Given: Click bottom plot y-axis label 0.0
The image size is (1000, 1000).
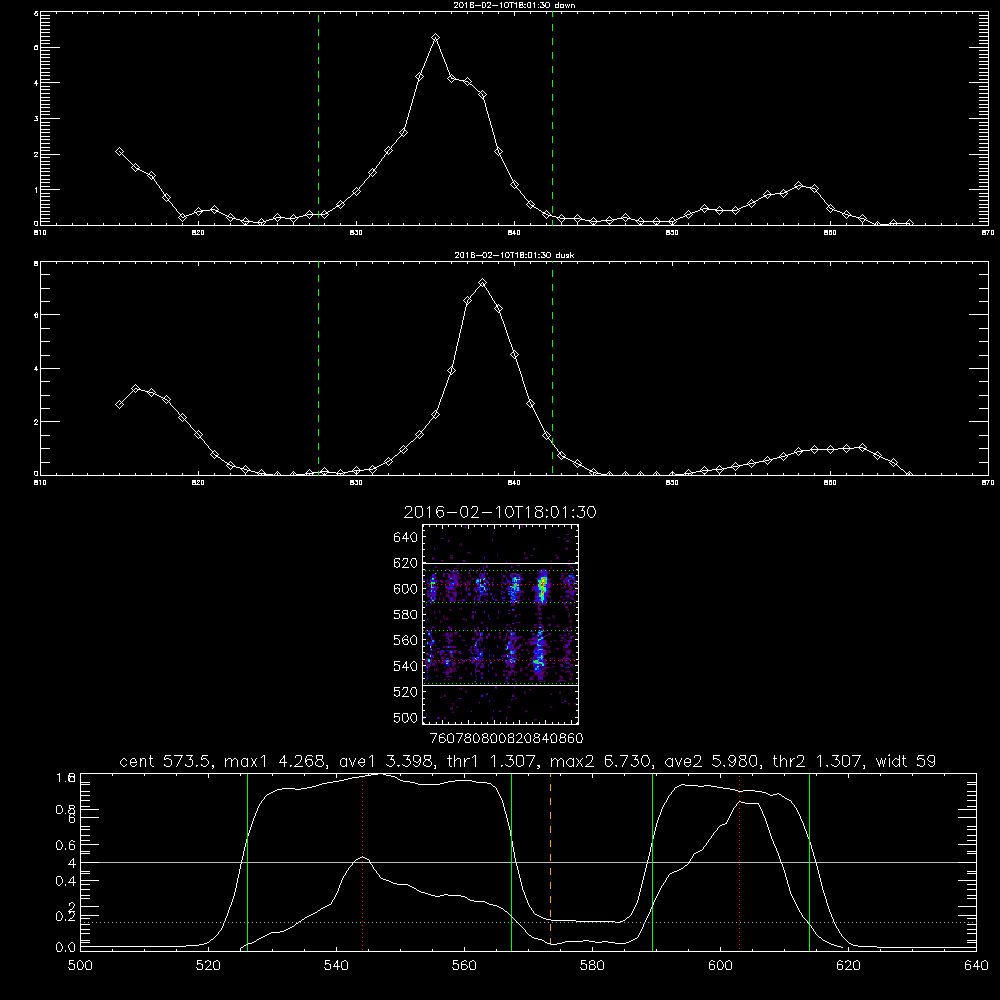Looking at the screenshot, I should click(x=66, y=948).
